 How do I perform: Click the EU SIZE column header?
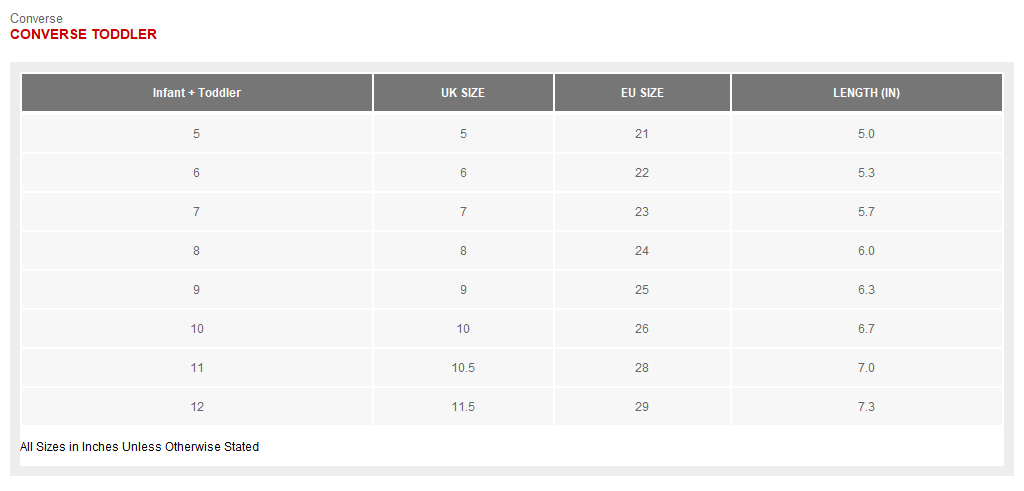point(642,93)
